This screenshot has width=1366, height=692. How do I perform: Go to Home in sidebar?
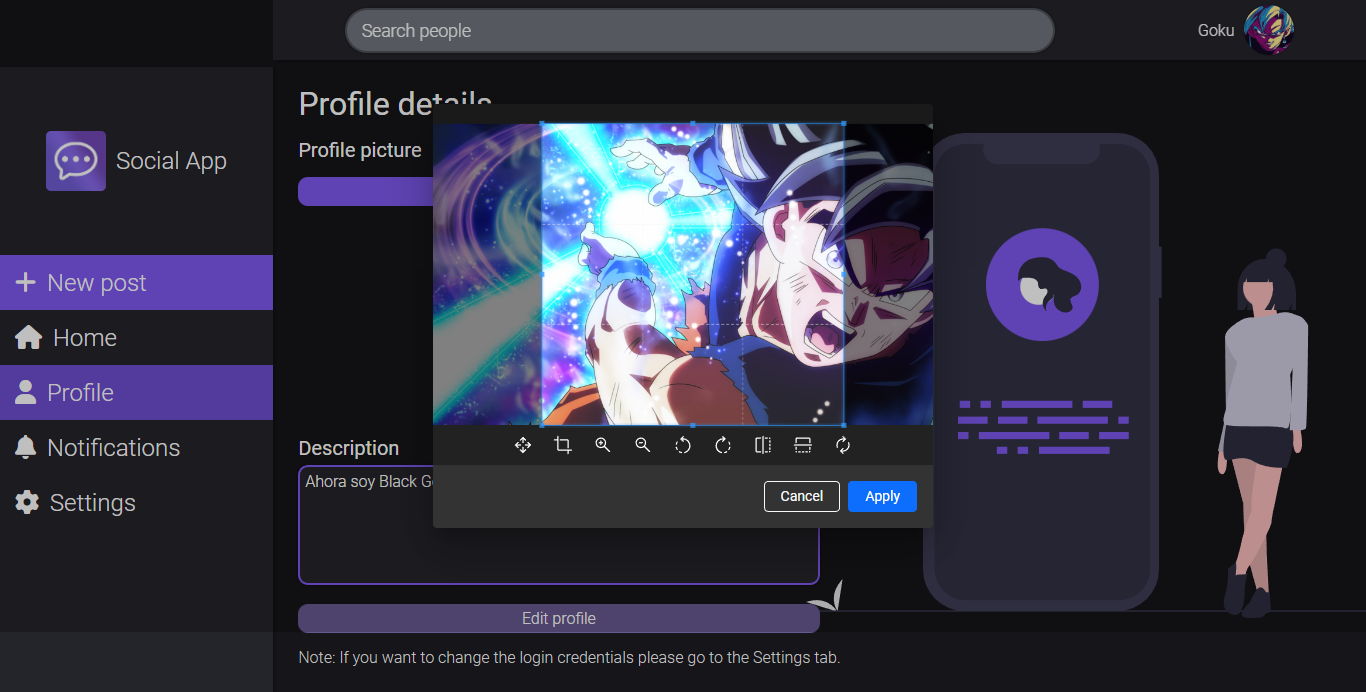(x=136, y=337)
